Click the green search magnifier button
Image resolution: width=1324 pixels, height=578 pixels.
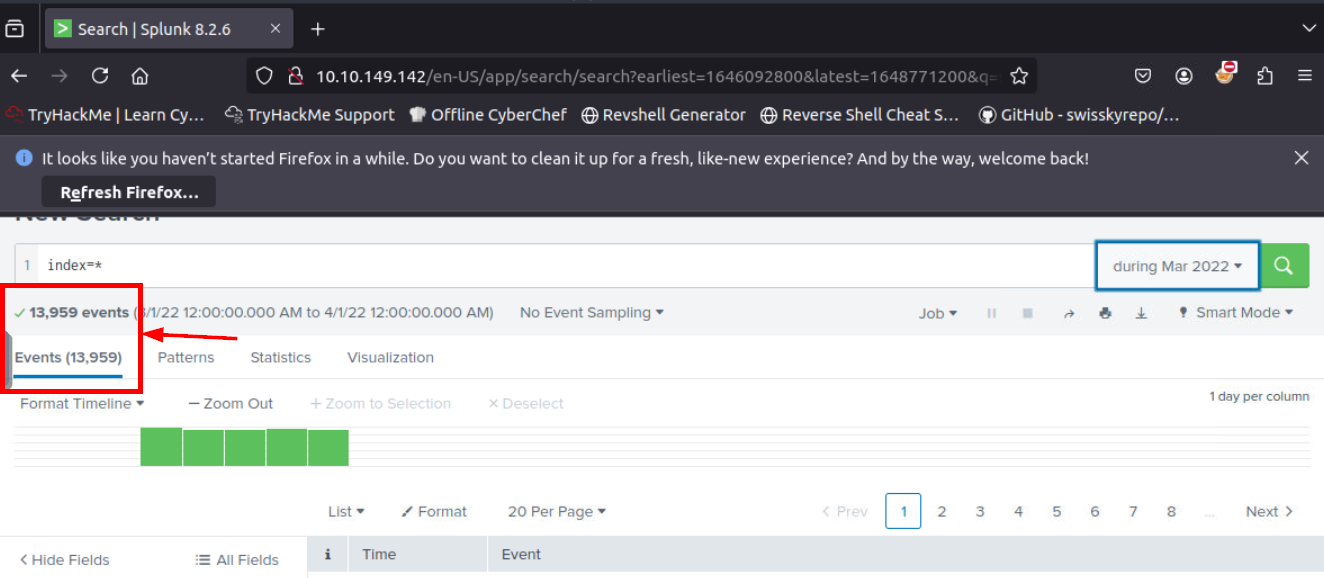[x=1284, y=266]
